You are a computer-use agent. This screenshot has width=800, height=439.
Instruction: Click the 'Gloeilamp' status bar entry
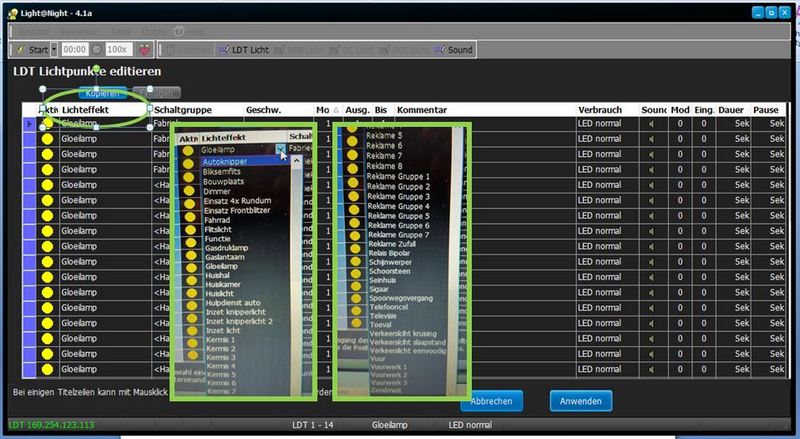click(389, 425)
